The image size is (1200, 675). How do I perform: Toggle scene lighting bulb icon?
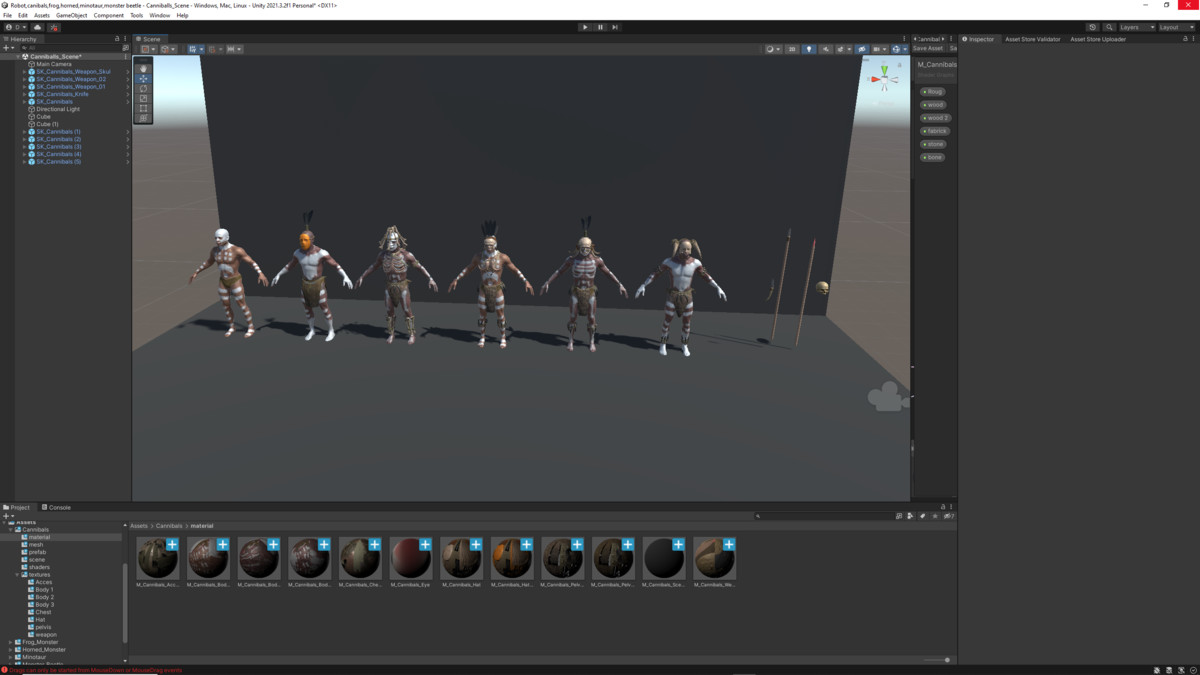point(809,49)
